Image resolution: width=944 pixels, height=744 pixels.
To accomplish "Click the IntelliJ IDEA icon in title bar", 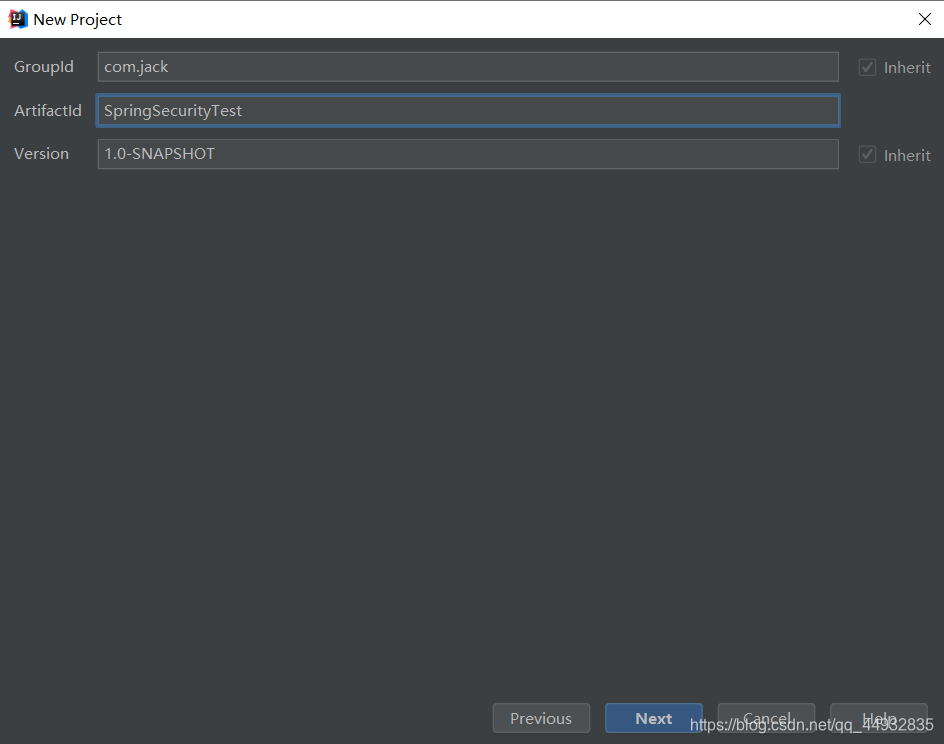I will [x=18, y=19].
